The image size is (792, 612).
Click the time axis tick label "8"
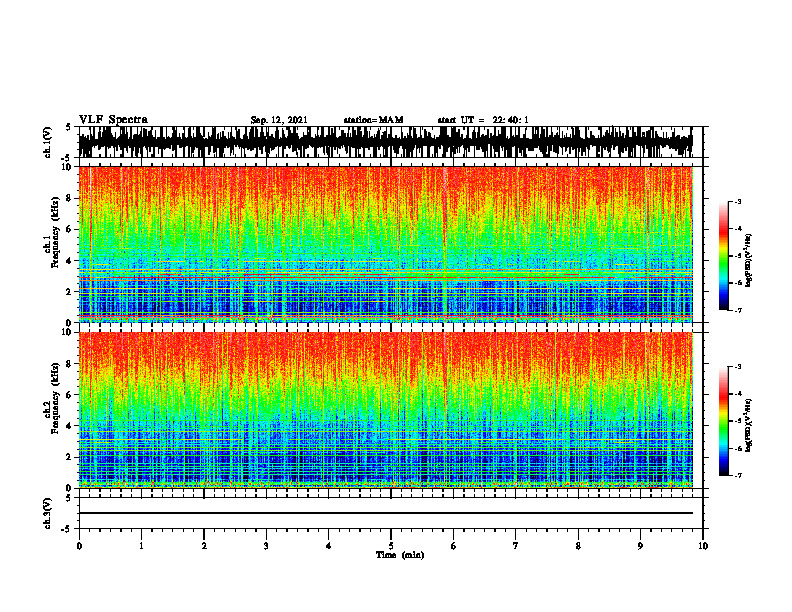pos(578,546)
